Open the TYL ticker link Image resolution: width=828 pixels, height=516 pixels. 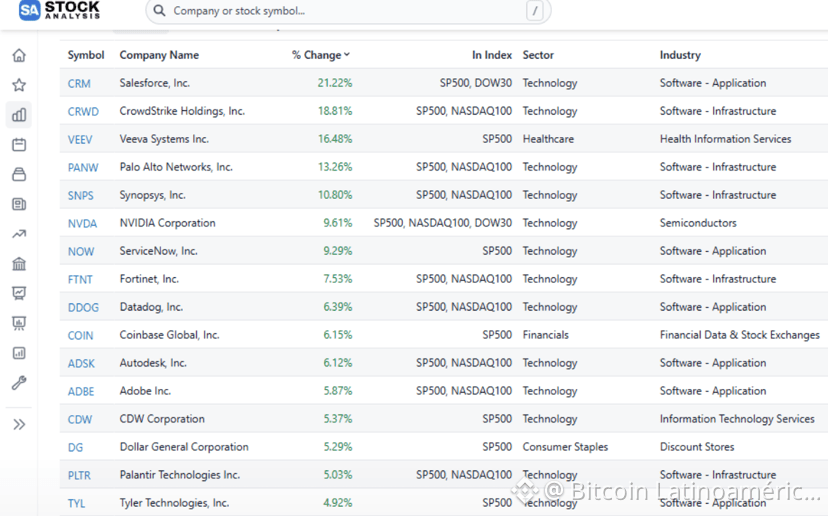coord(76,503)
